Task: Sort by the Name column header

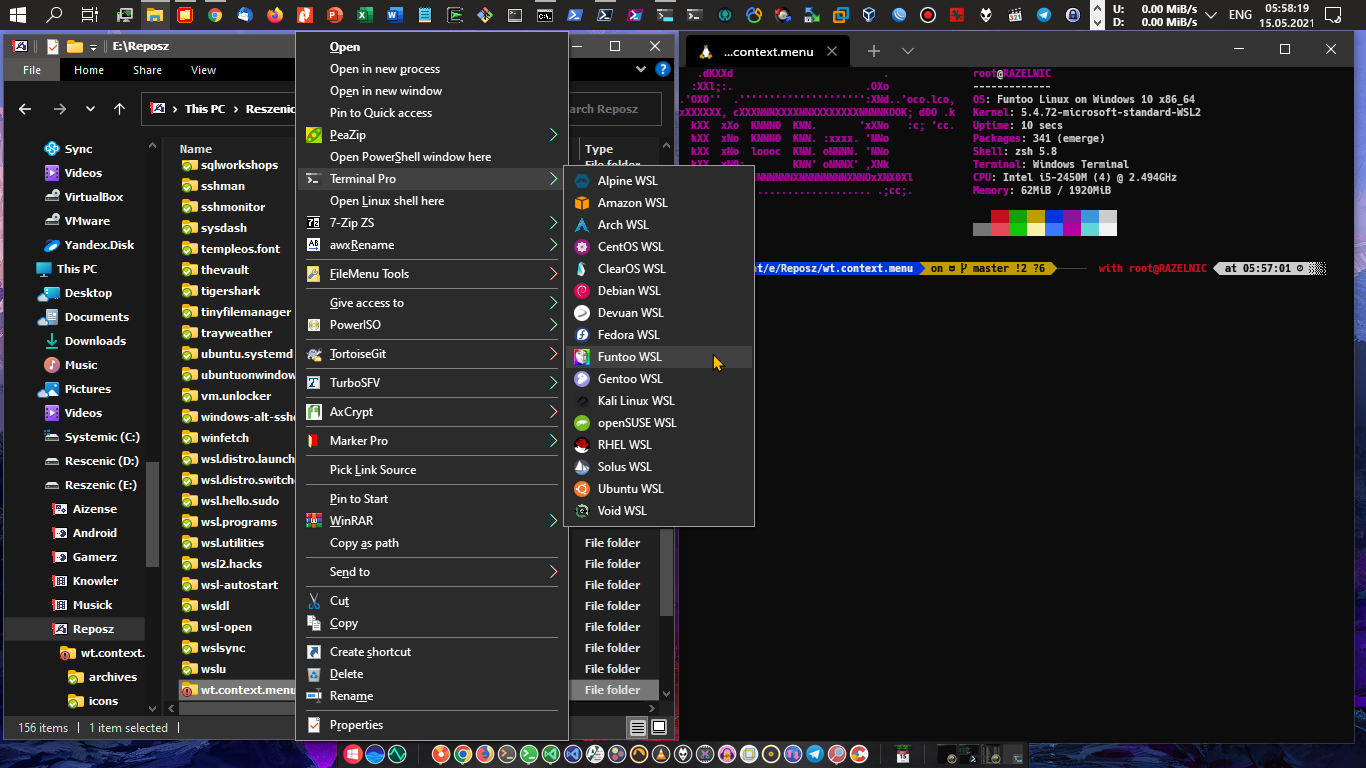Action: pyautogui.click(x=196, y=149)
